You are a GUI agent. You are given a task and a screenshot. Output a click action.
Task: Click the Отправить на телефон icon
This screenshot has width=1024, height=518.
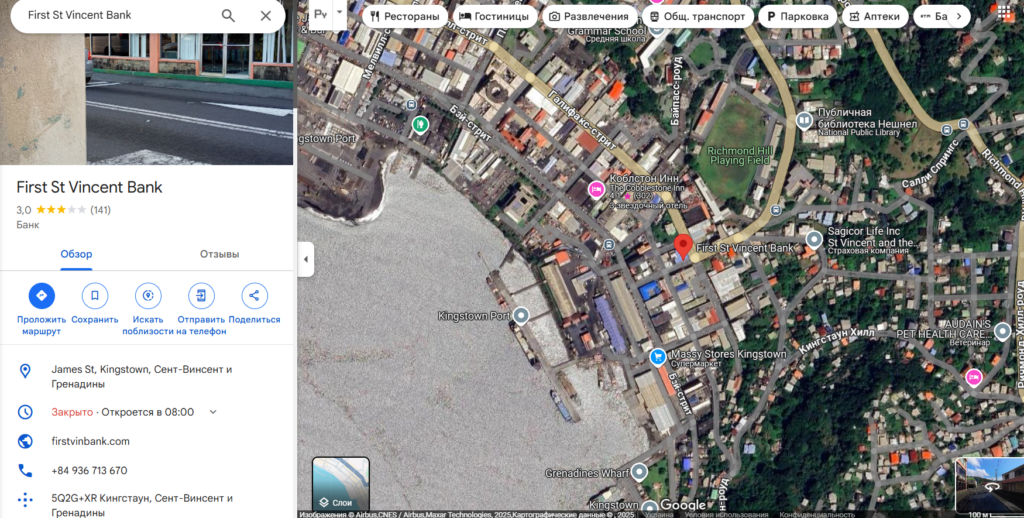pos(201,296)
